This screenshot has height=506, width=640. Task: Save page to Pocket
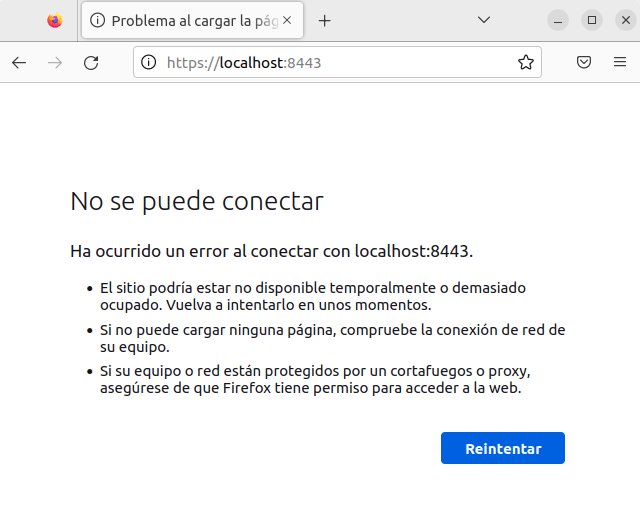584,62
